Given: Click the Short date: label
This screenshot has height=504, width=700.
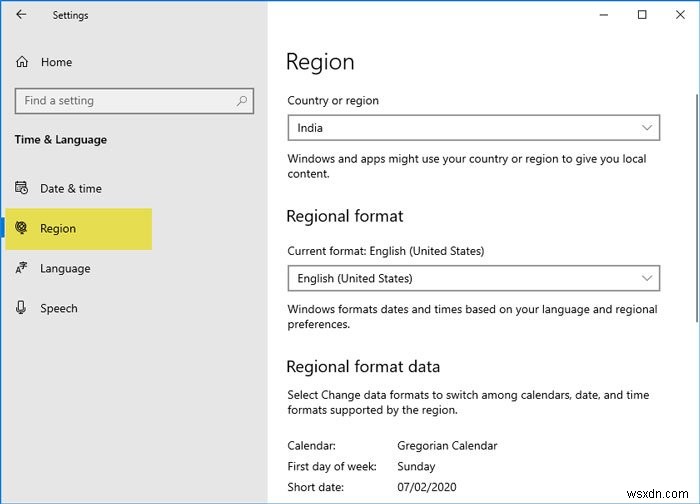Looking at the screenshot, I should coord(316,487).
